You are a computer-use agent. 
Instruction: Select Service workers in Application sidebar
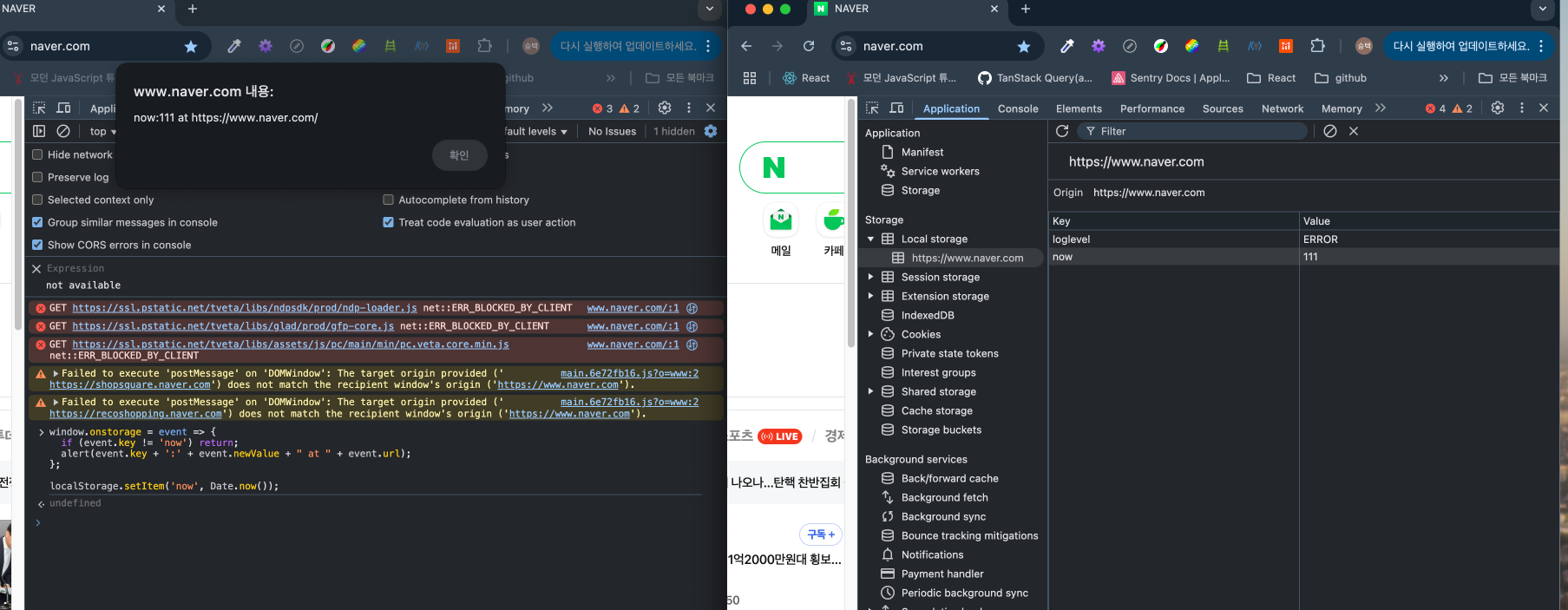coord(940,171)
